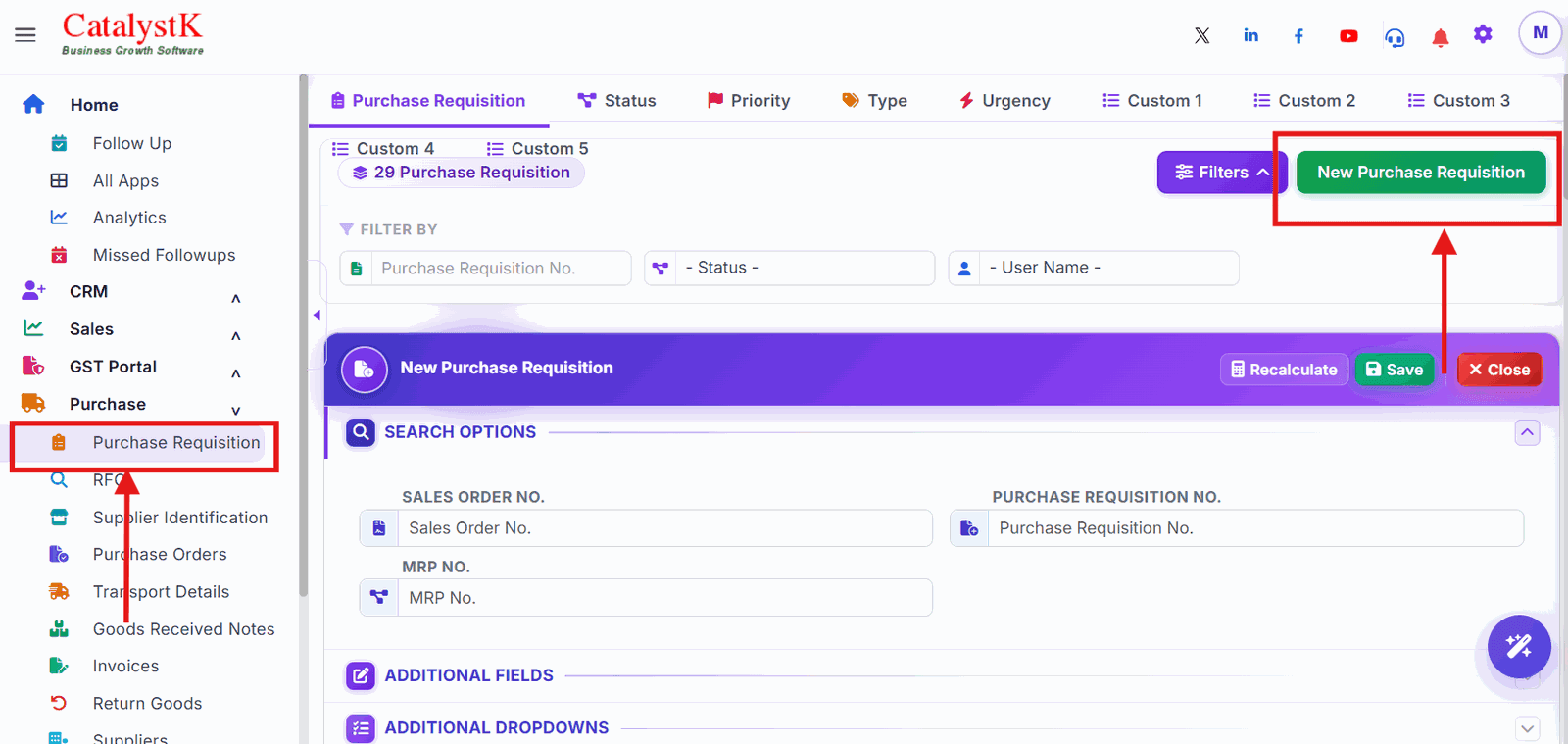
Task: Click the MRP No. input field
Action: [x=646, y=598]
